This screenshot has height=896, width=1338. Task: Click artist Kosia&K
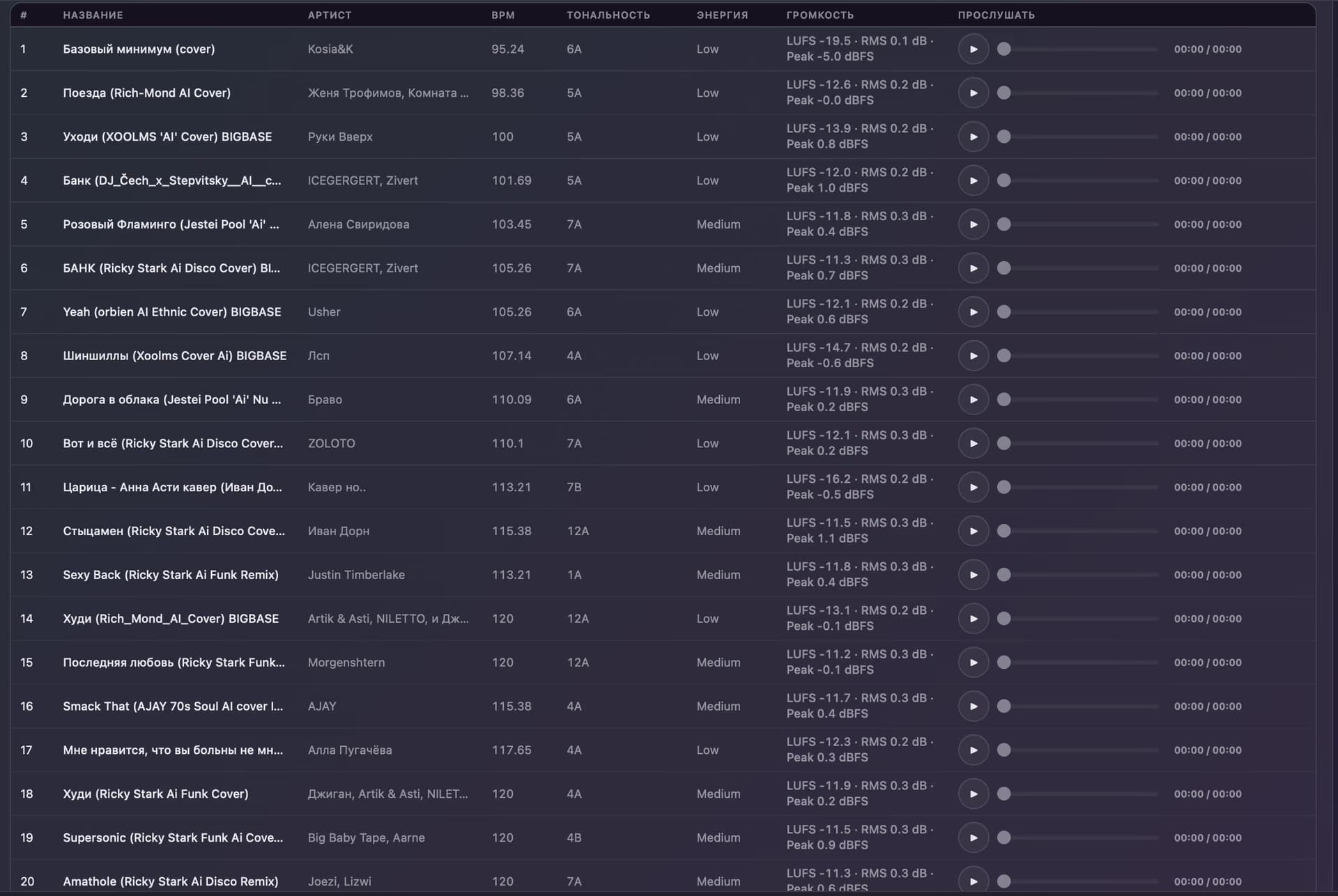point(330,49)
